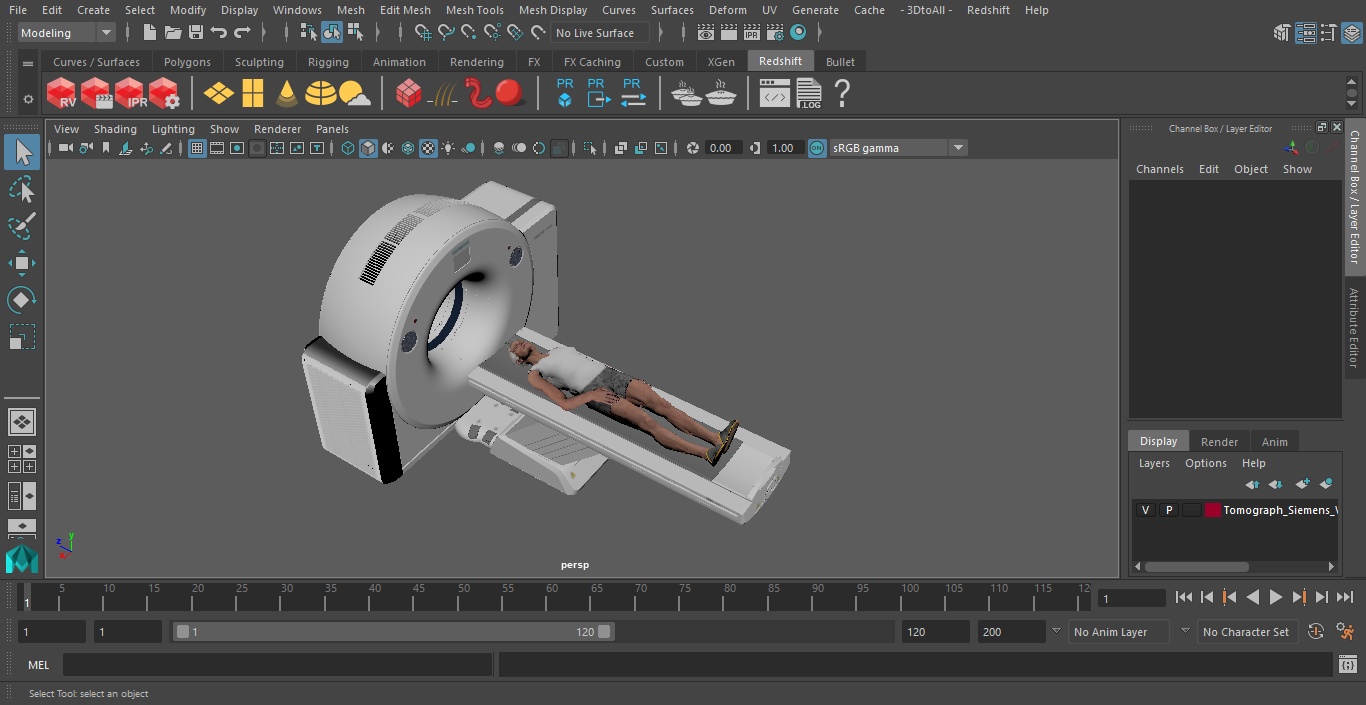Expand the shelf options gear menu
The width and height of the screenshot is (1366, 705).
click(x=28, y=99)
